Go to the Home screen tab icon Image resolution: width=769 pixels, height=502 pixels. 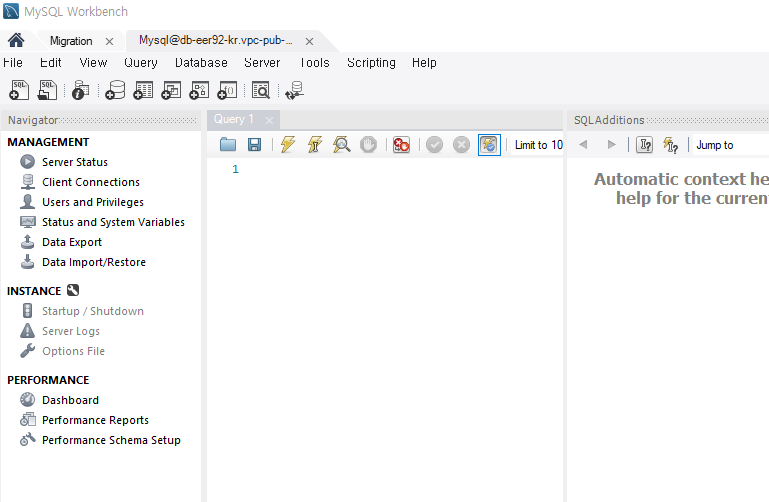16,40
